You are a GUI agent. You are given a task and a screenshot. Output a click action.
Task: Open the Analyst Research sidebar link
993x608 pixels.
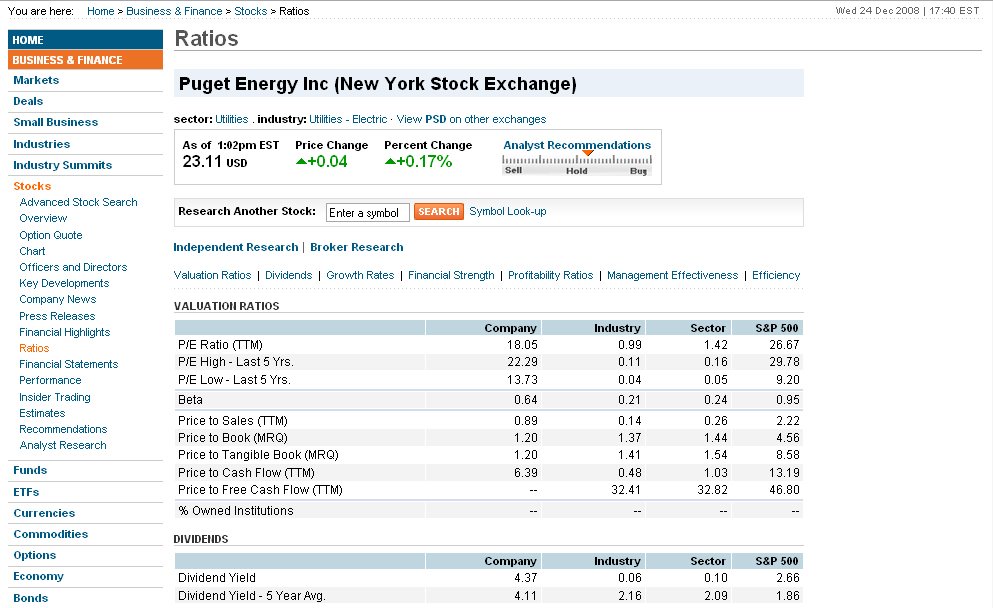[x=63, y=445]
